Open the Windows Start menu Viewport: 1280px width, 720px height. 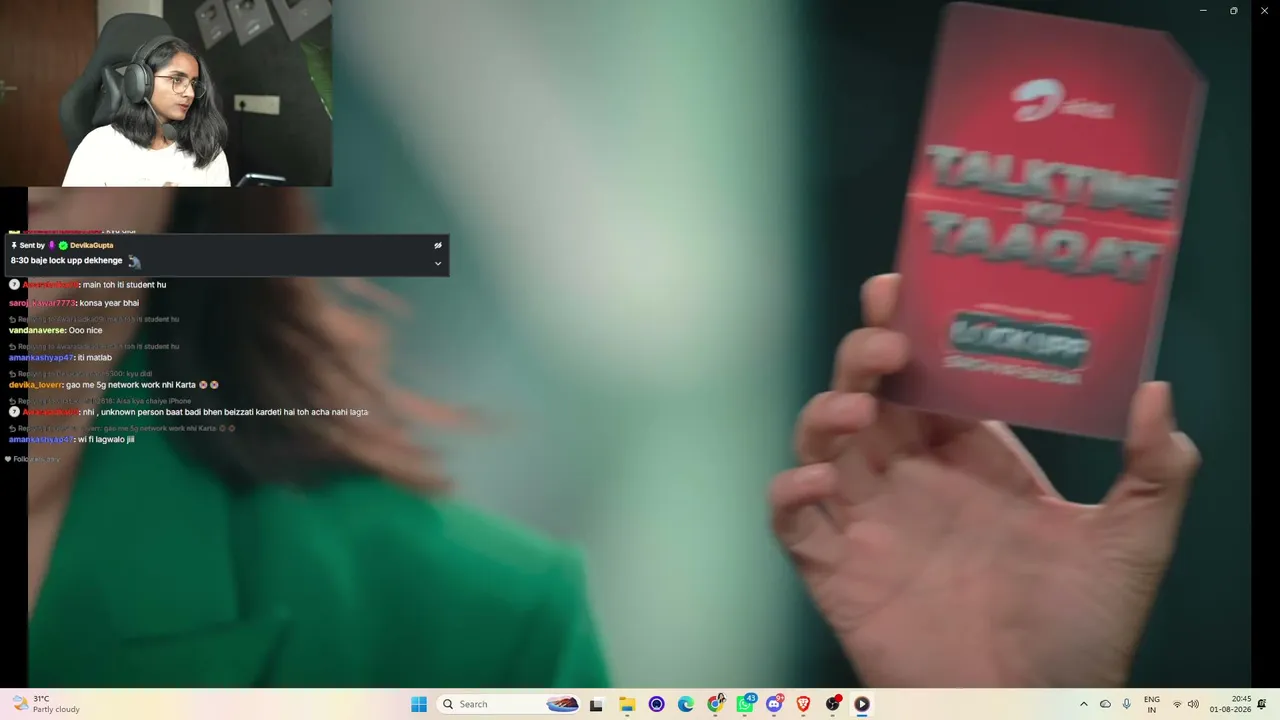click(x=419, y=704)
